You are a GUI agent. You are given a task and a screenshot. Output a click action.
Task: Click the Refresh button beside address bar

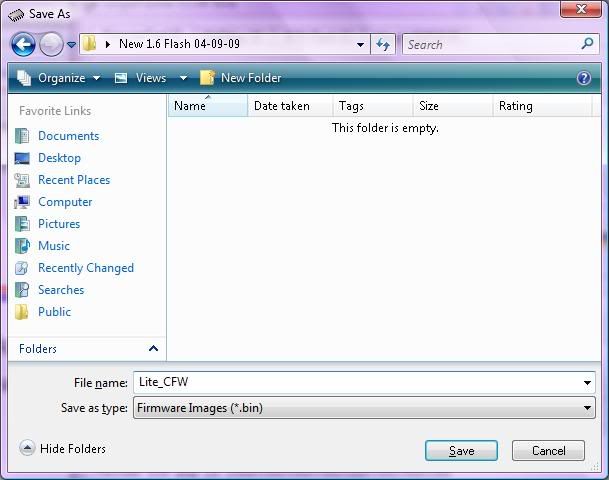tap(382, 44)
